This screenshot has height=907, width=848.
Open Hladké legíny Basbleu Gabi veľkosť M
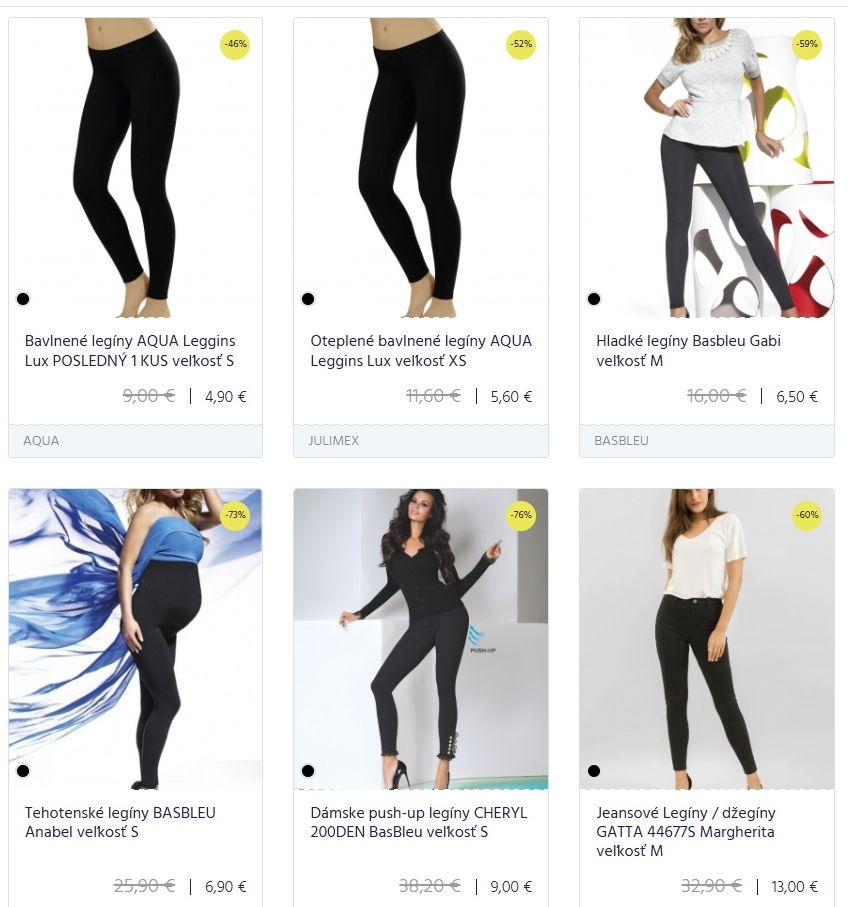tap(688, 351)
